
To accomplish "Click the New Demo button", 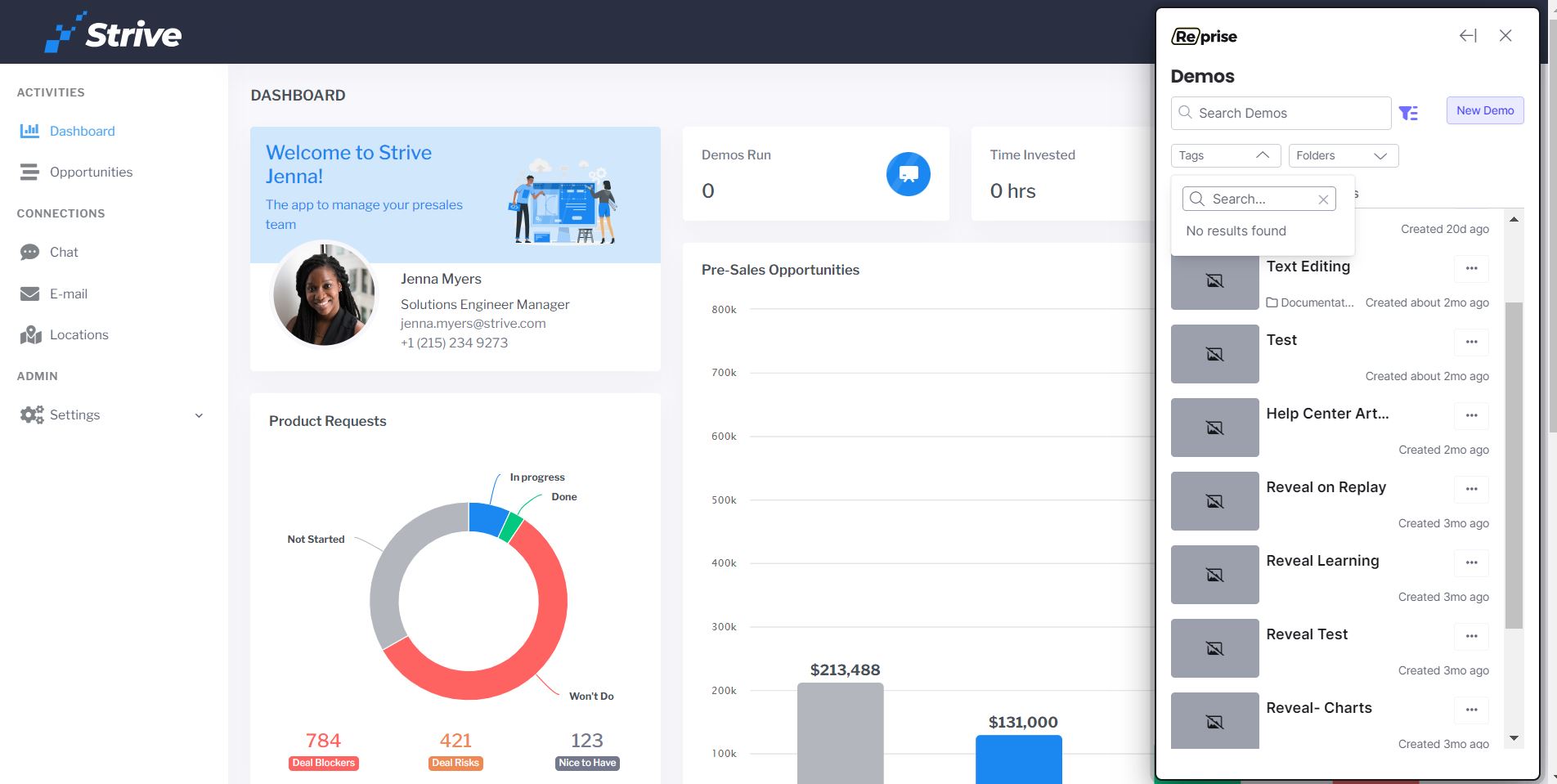I will pos(1485,110).
